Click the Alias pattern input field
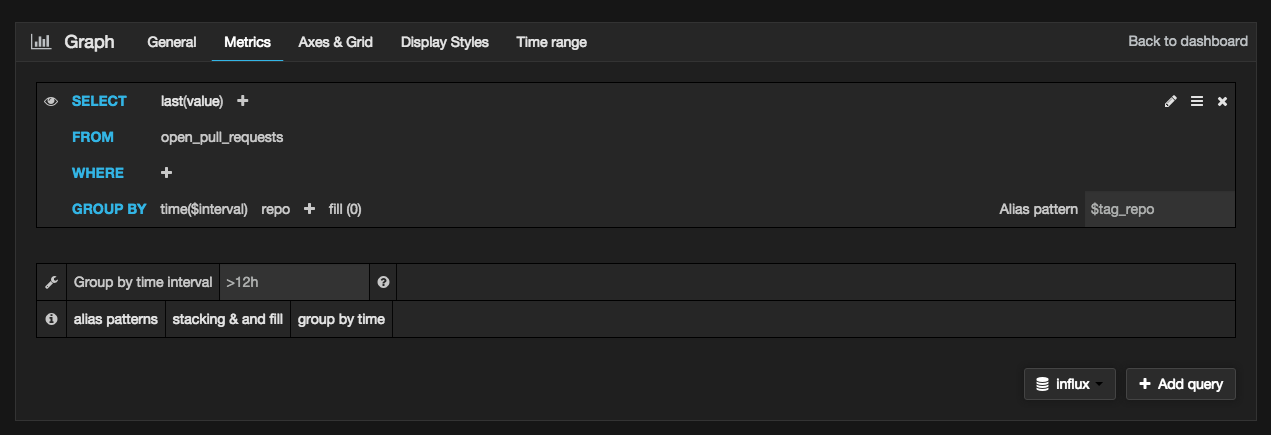This screenshot has width=1271, height=435. click(x=1160, y=209)
